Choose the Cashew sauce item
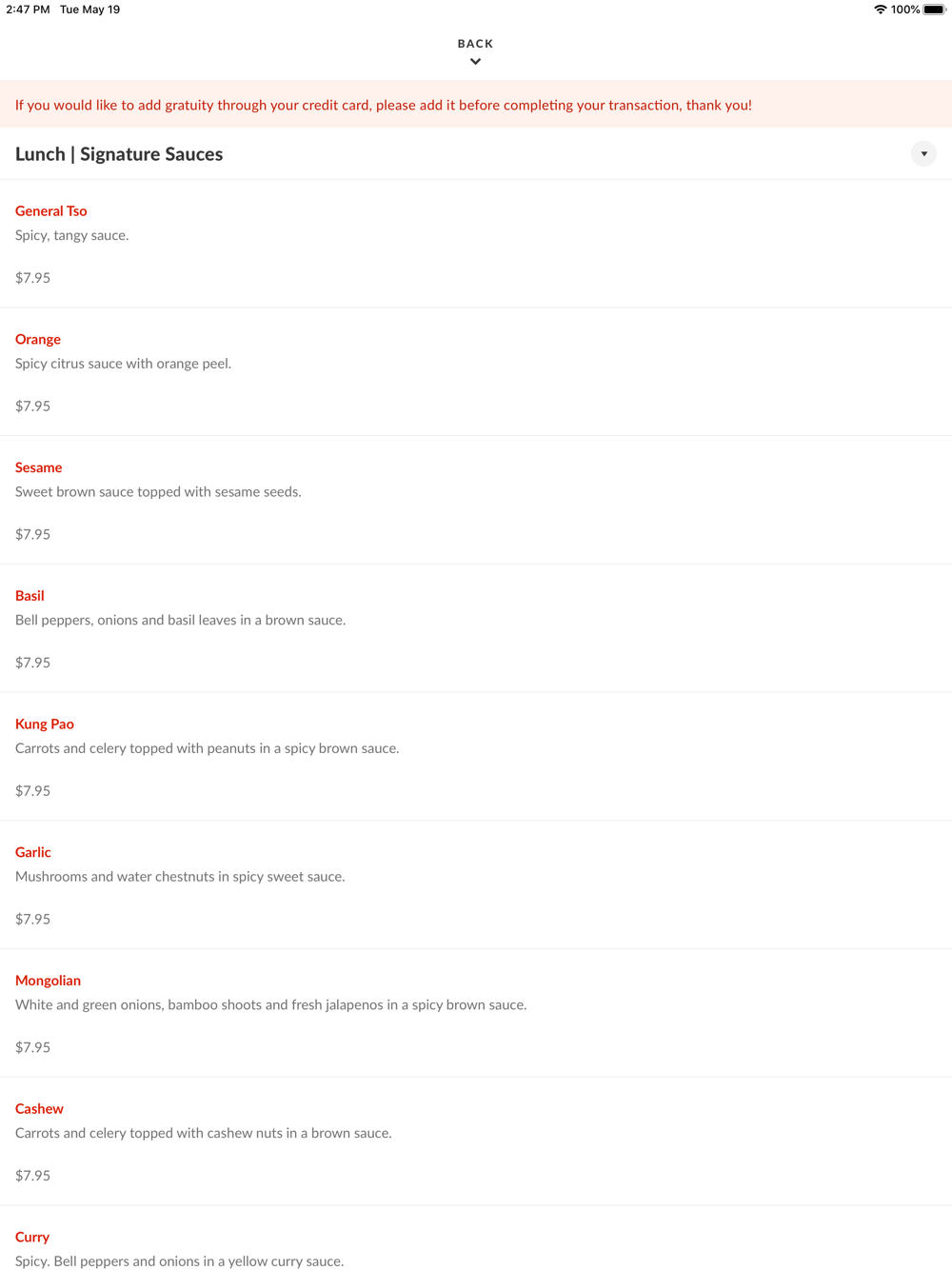This screenshot has width=952, height=1270. point(476,1141)
